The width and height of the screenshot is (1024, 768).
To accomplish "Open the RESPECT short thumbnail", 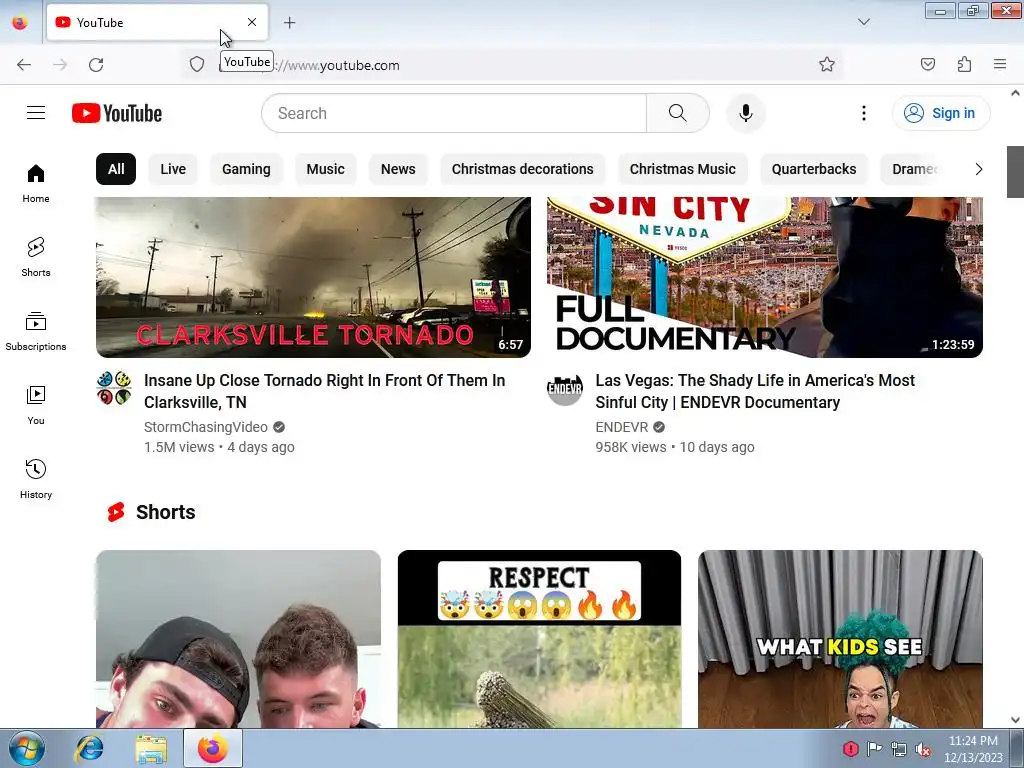I will [x=539, y=639].
